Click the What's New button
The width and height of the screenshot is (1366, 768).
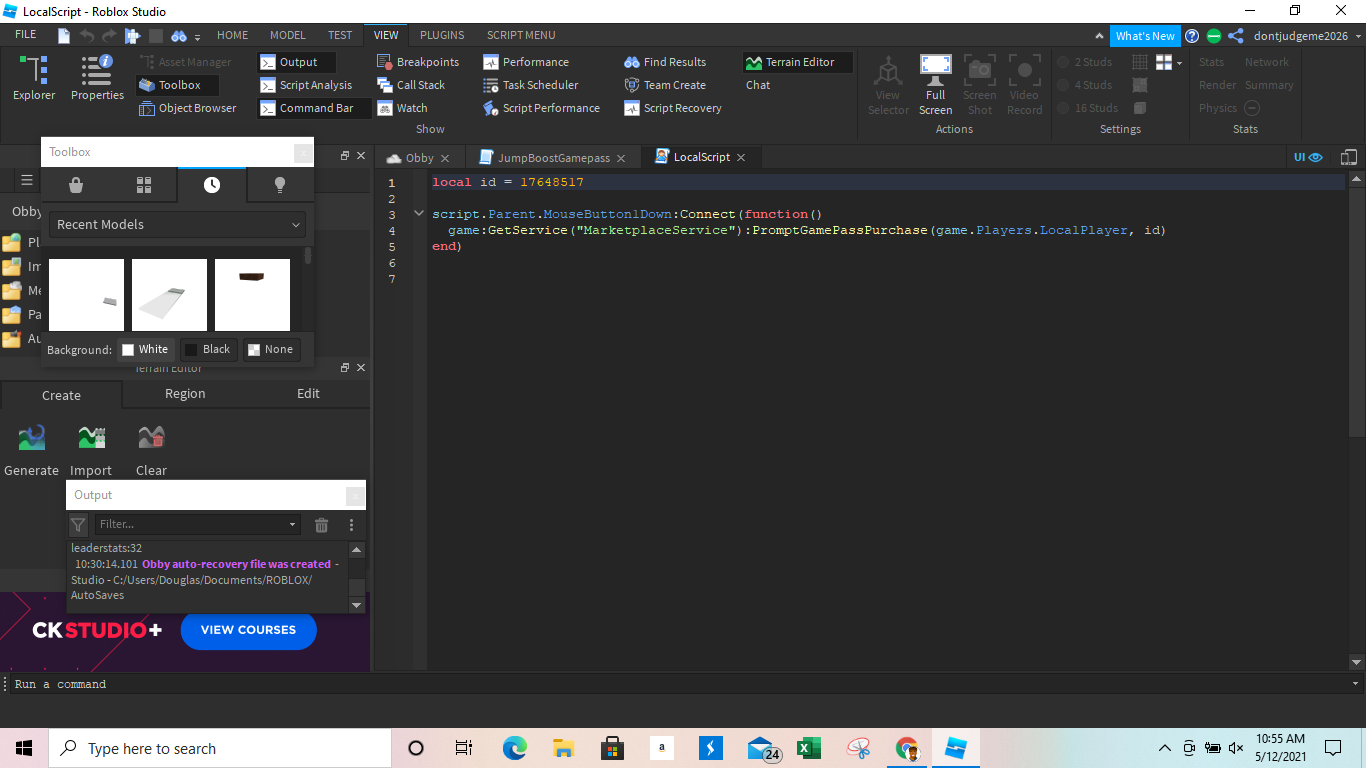(x=1145, y=36)
